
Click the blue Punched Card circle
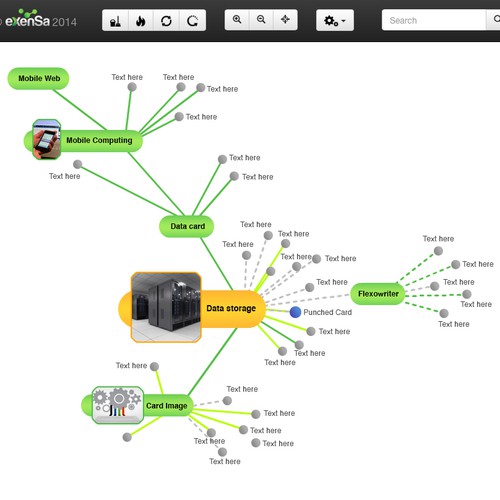tap(295, 312)
